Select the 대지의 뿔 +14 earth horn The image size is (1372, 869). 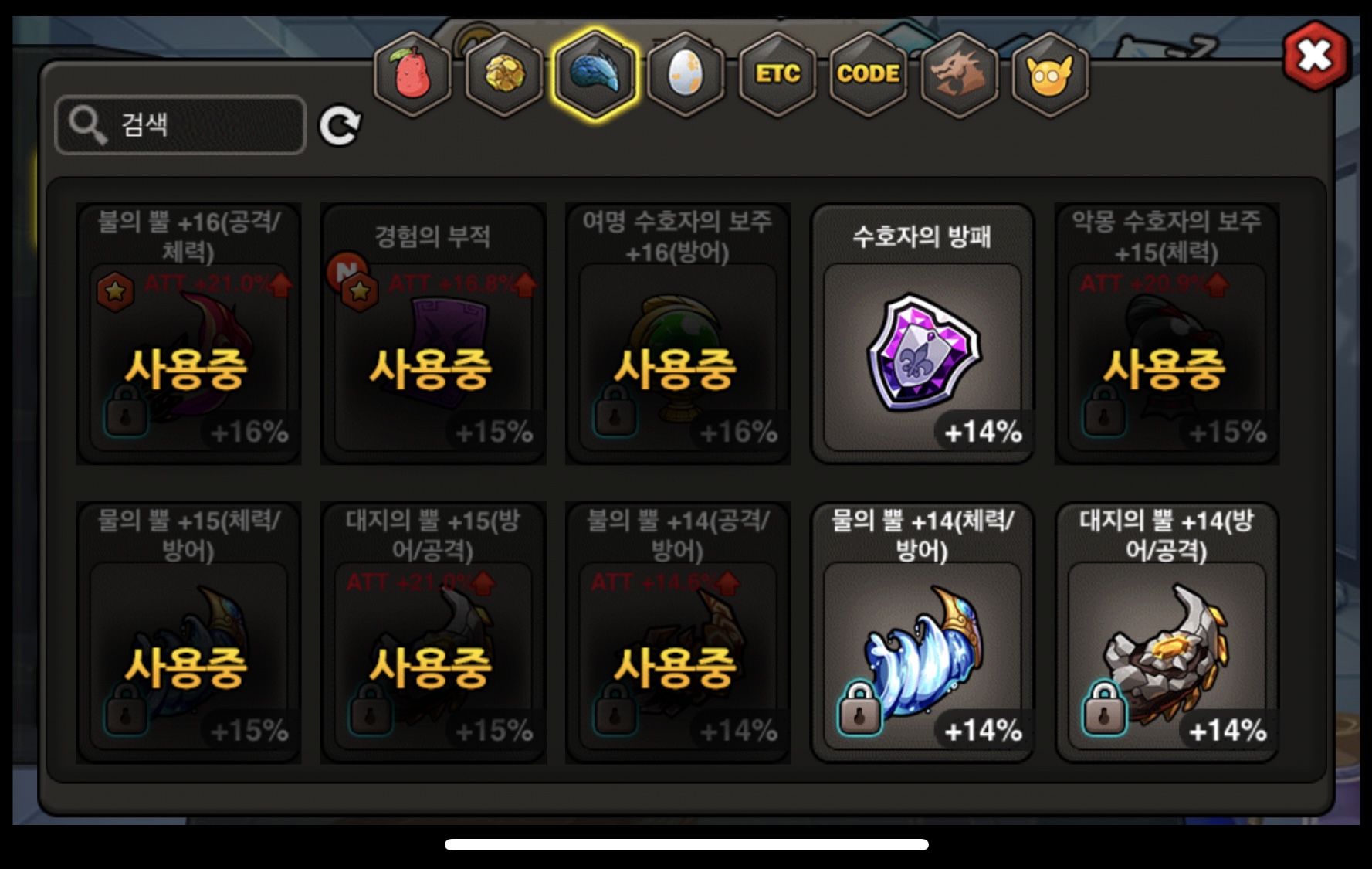pos(1167,632)
